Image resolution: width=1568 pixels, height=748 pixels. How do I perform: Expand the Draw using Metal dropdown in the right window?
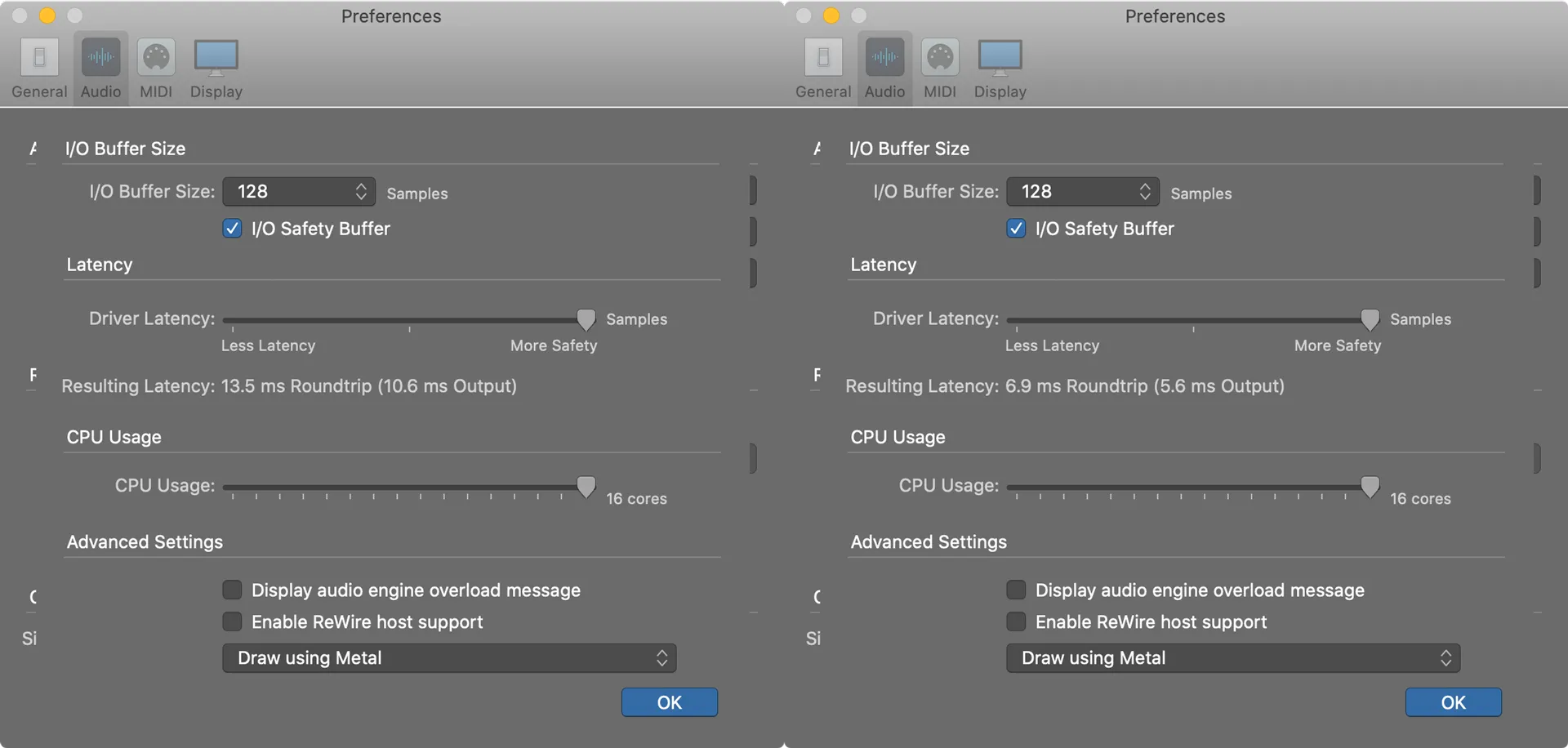pyautogui.click(x=1232, y=658)
